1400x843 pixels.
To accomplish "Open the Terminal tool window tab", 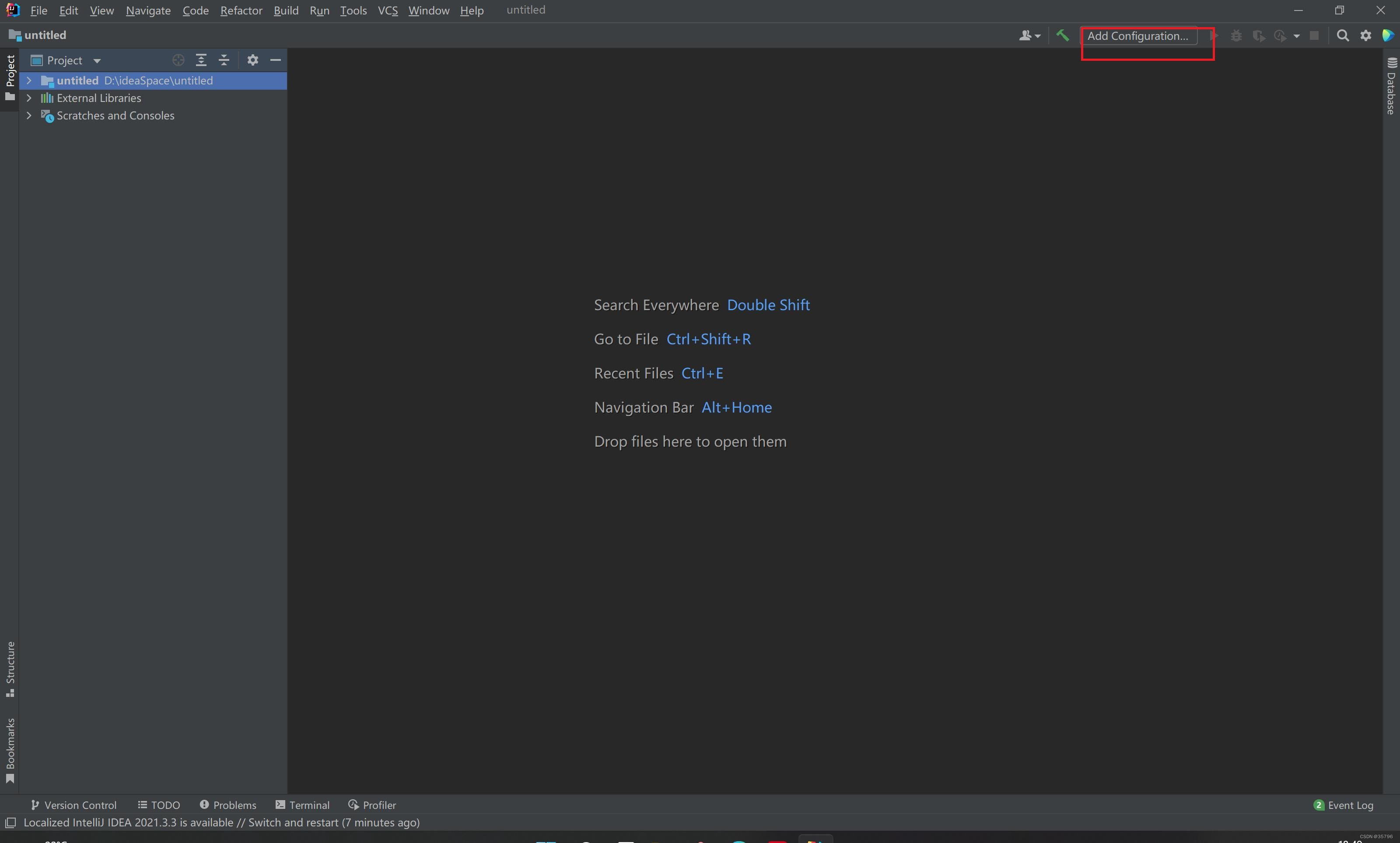I will coord(302,805).
